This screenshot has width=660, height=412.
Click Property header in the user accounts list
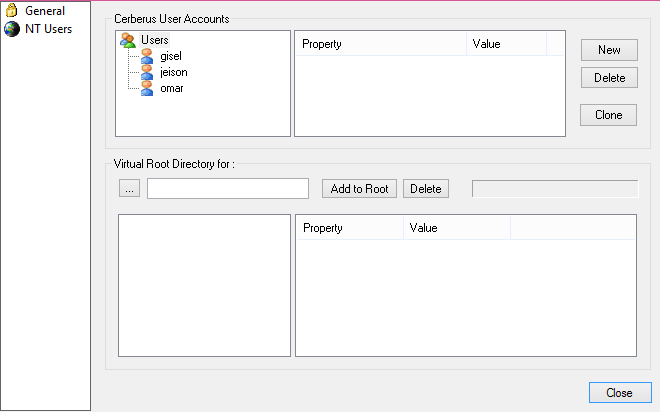(382, 44)
